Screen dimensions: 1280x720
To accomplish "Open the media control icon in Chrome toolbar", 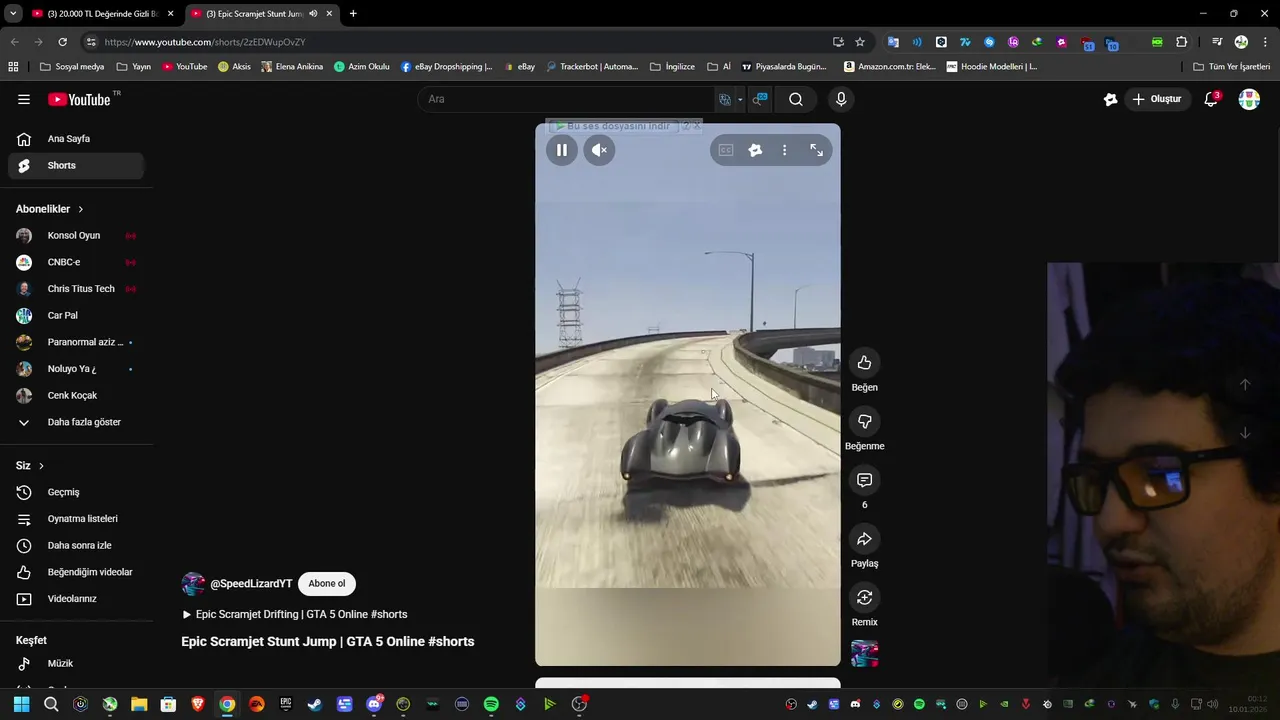I will [x=1217, y=42].
